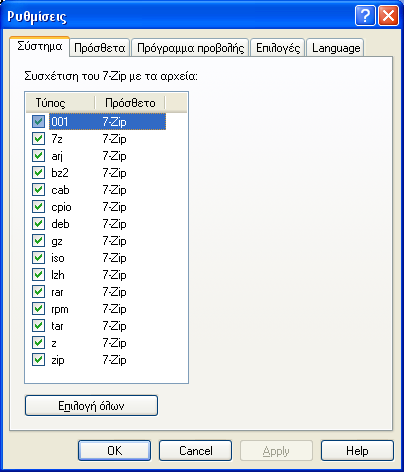Uncheck the deb checkbox
The height and width of the screenshot is (472, 404).
pos(38,223)
